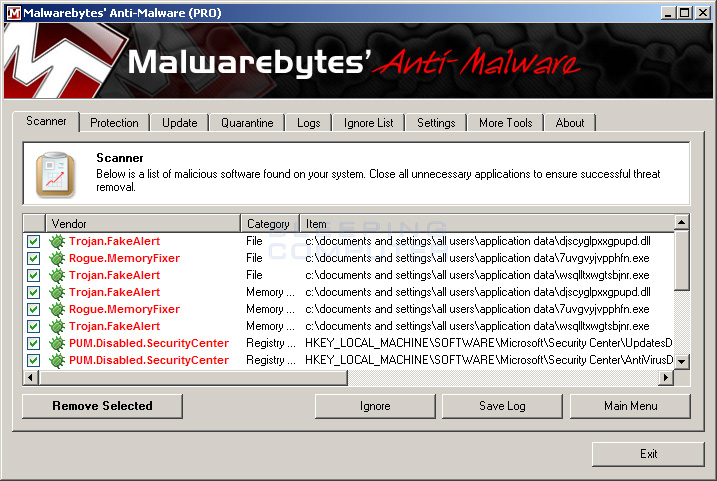
Task: Sort results by the Item column header
Action: (x=487, y=224)
